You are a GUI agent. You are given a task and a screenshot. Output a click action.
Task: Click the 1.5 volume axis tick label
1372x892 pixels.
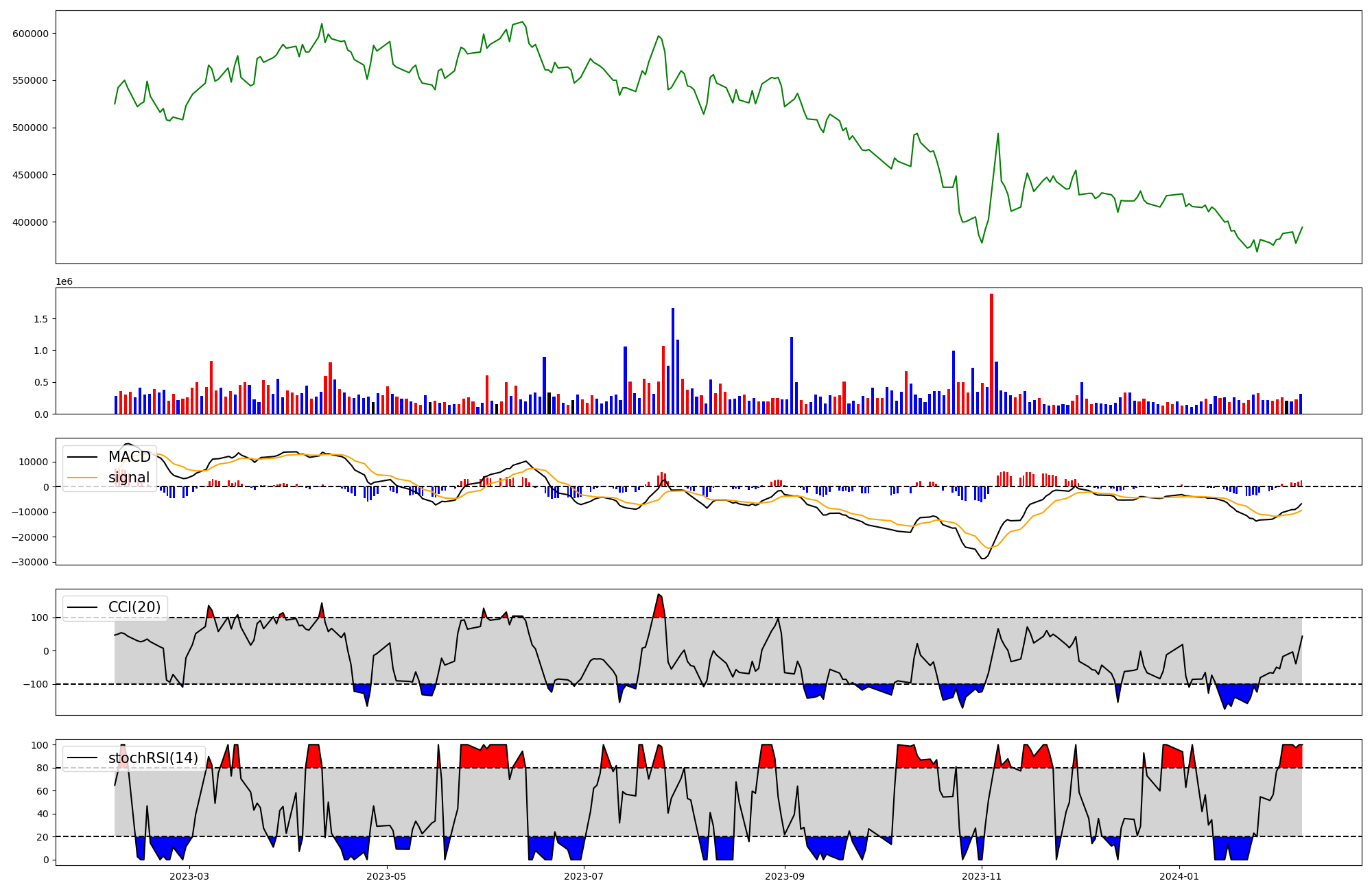pos(40,319)
